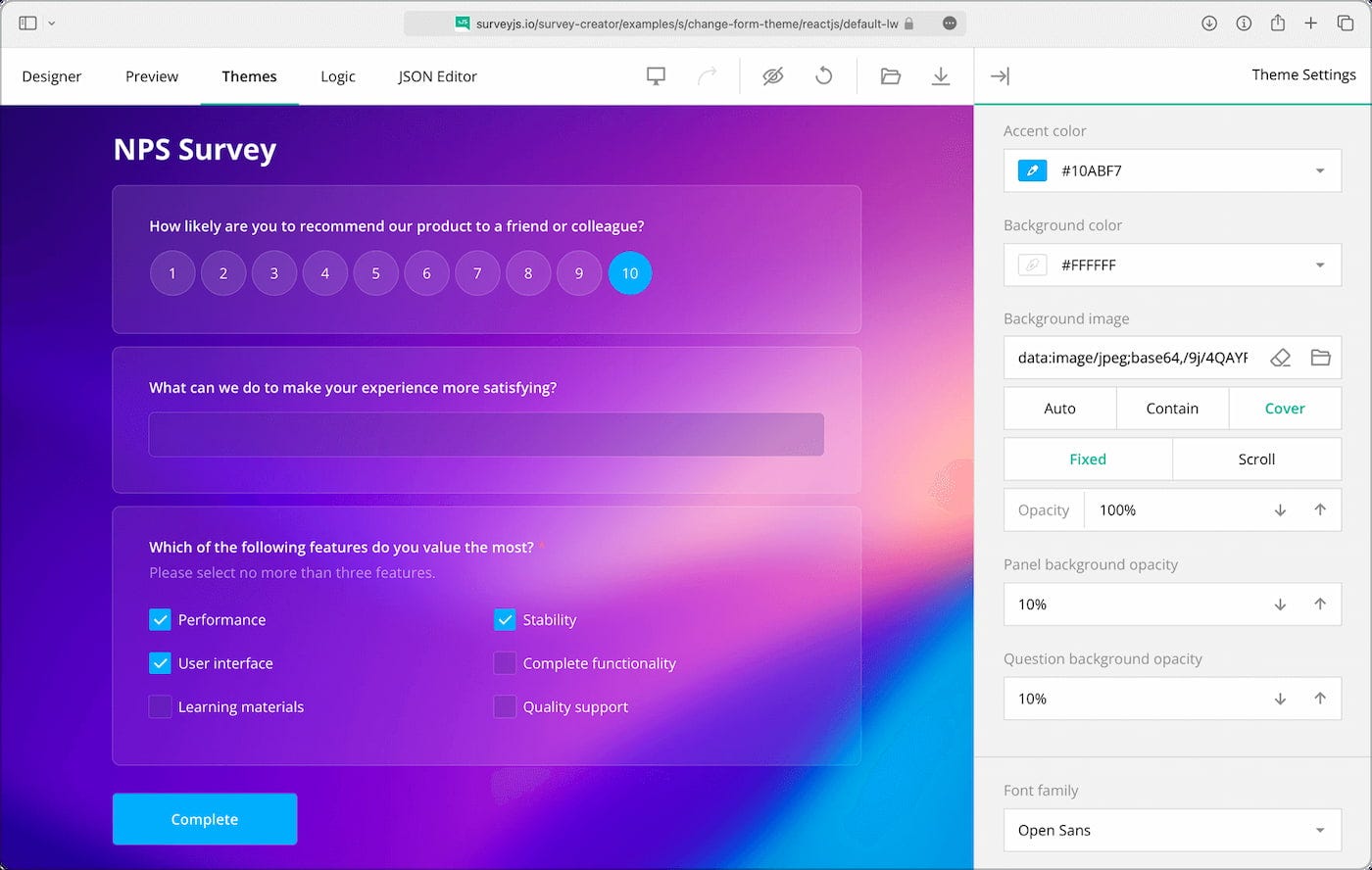
Task: Open survey preview on device icon
Action: pyautogui.click(x=655, y=75)
